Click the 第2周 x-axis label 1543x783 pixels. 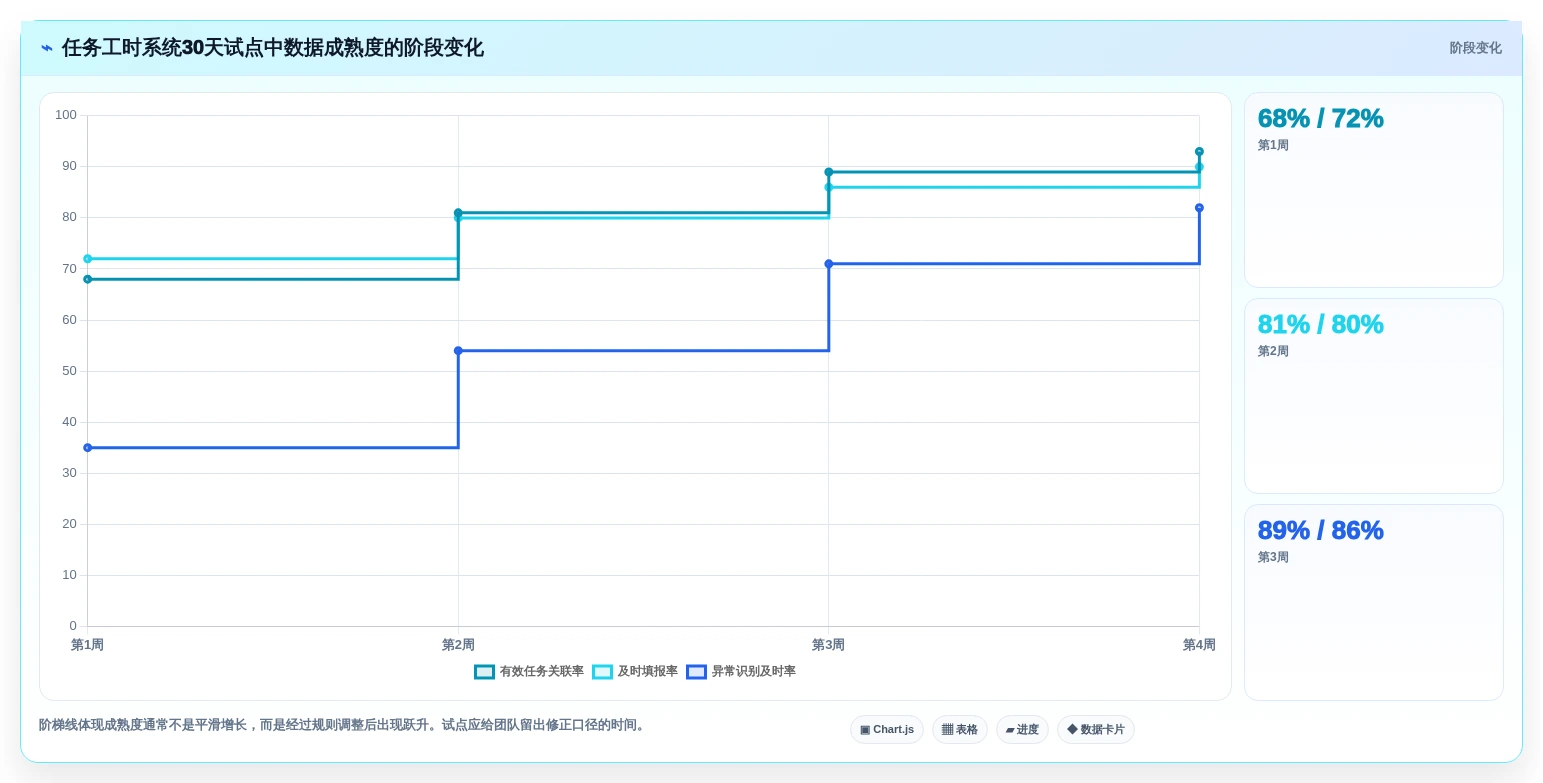click(458, 645)
